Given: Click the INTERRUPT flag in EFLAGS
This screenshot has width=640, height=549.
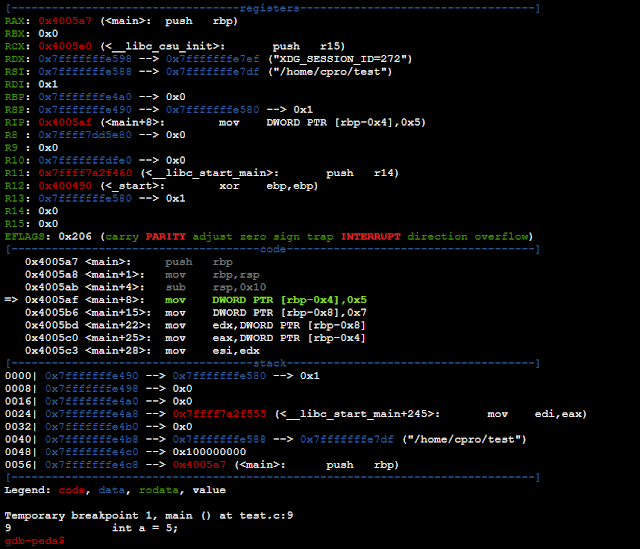Looking at the screenshot, I should click(371, 236).
